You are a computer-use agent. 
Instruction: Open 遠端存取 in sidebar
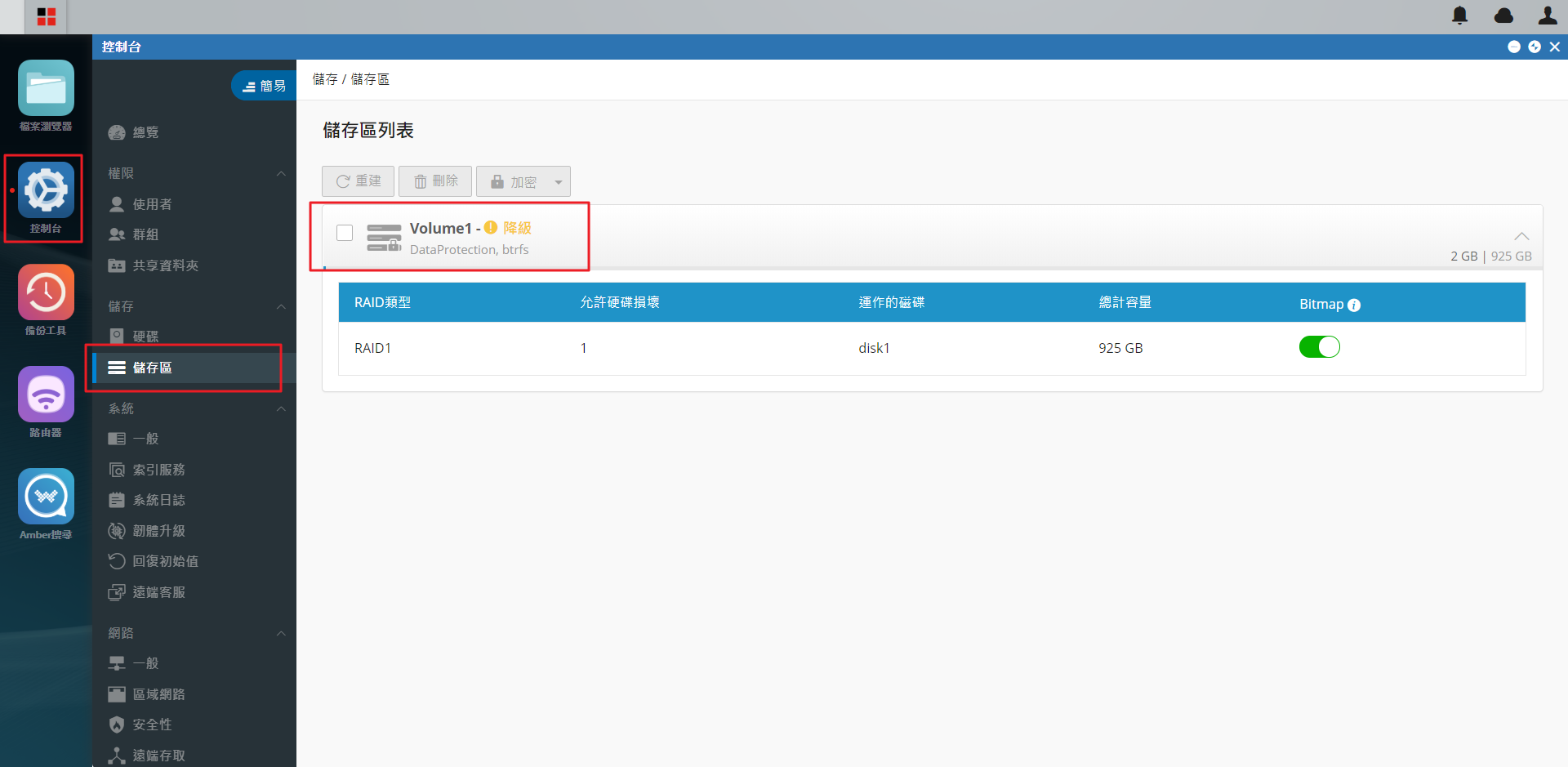(158, 756)
